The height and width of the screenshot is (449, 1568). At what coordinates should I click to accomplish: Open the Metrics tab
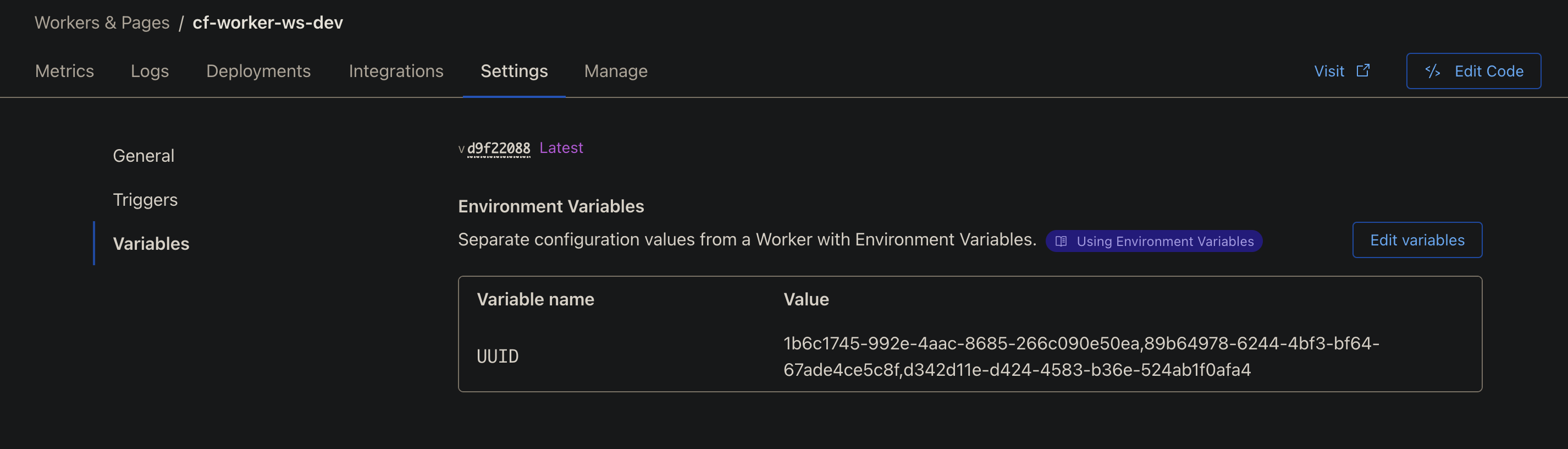pyautogui.click(x=64, y=72)
